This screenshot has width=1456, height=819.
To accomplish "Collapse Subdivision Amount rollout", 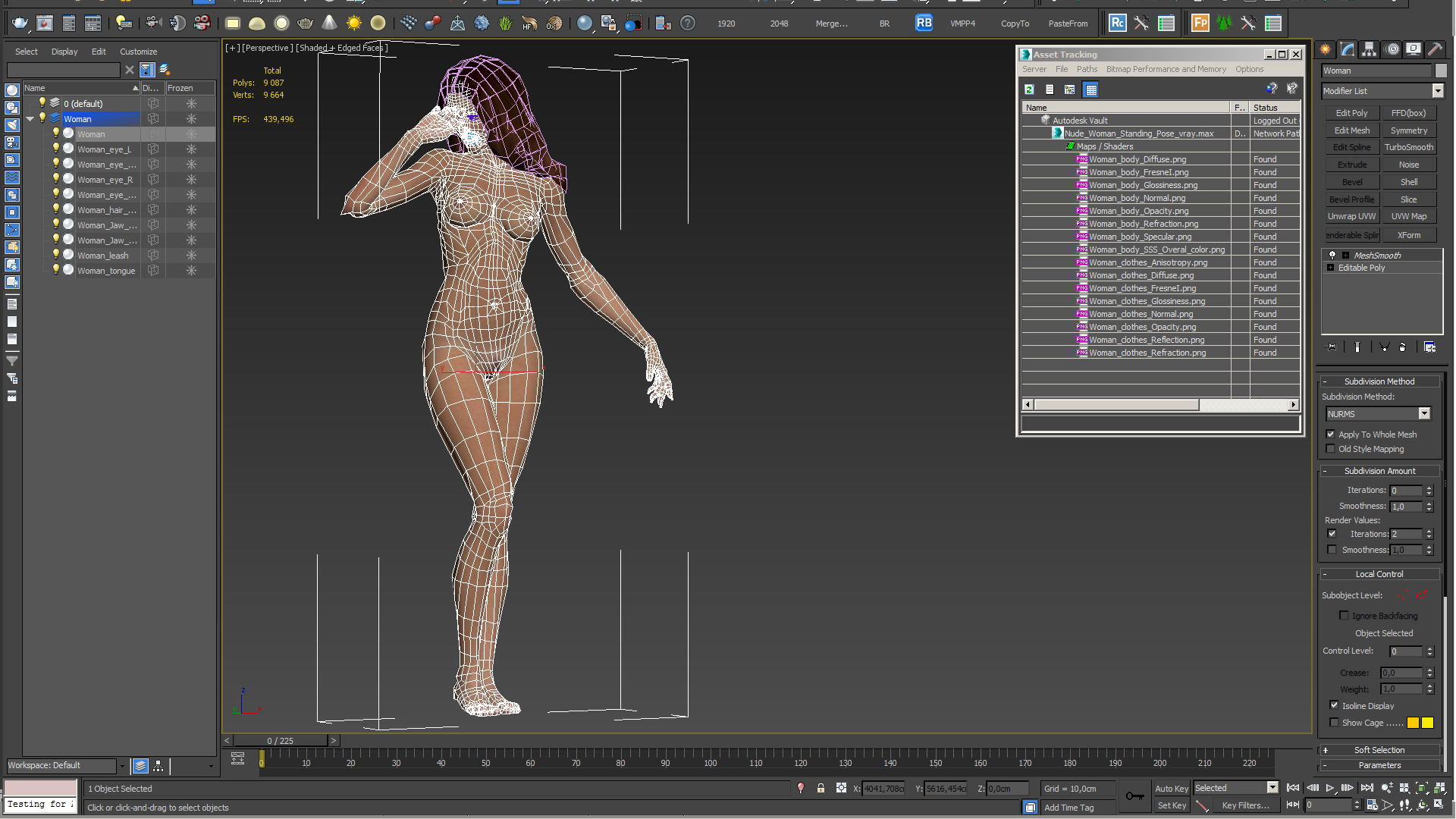I will (x=1379, y=471).
